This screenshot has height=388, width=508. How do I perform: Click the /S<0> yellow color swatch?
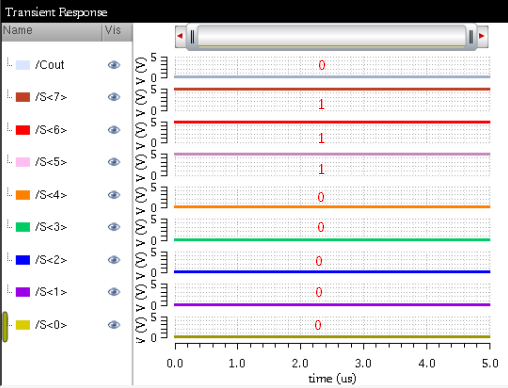click(23, 325)
